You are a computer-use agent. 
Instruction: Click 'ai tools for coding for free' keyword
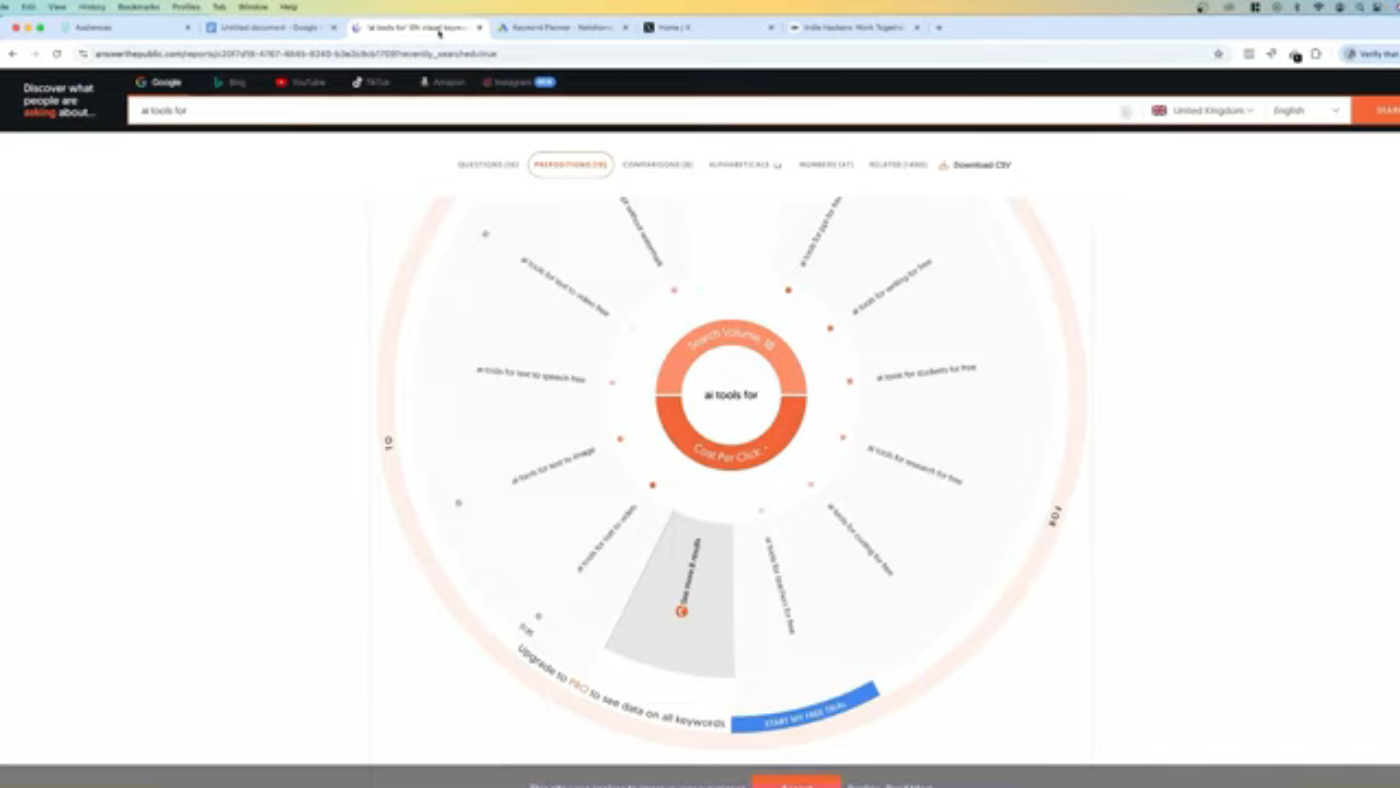(860, 540)
